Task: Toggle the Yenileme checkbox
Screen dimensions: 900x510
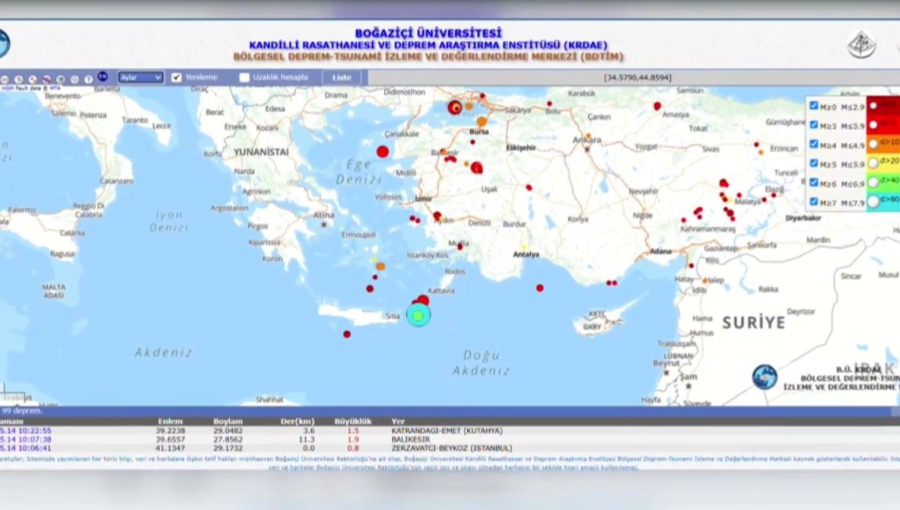Action: coord(177,77)
